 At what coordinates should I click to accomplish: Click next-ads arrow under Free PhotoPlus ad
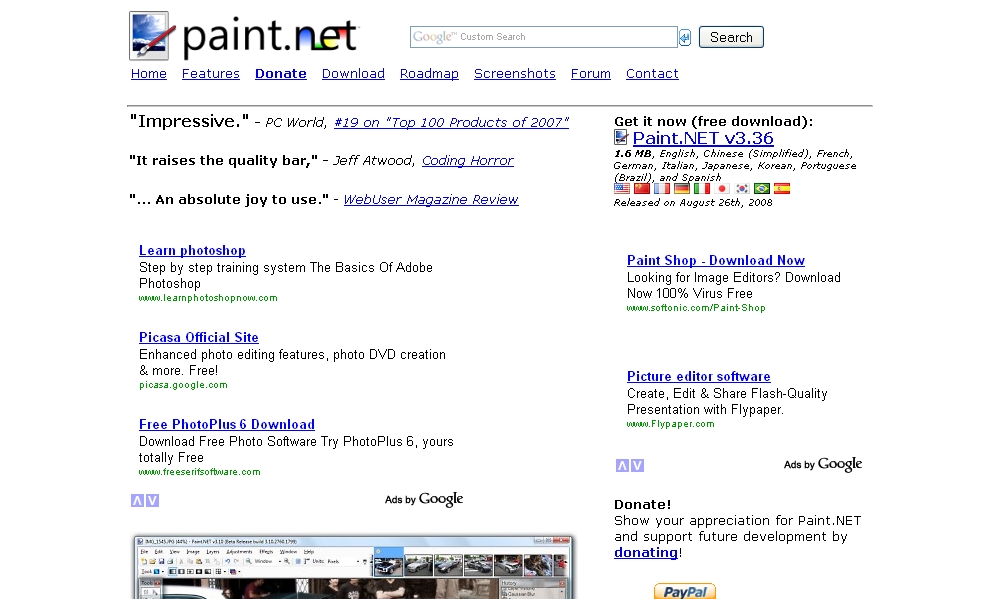[152, 500]
